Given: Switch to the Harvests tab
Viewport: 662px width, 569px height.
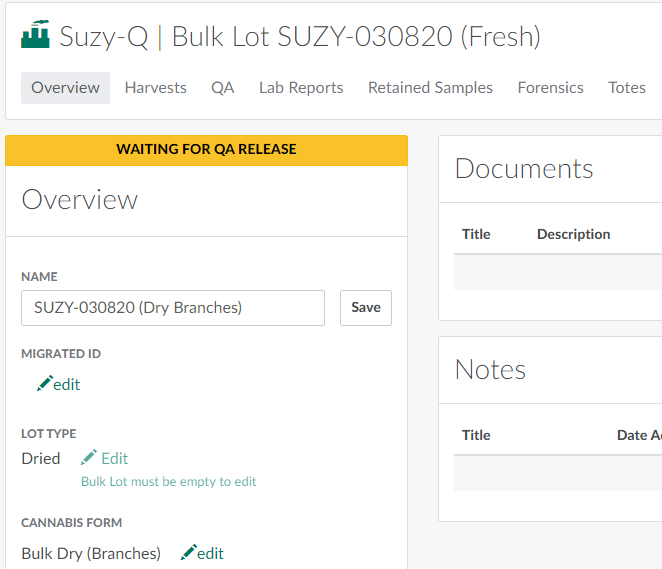Looking at the screenshot, I should click(155, 88).
